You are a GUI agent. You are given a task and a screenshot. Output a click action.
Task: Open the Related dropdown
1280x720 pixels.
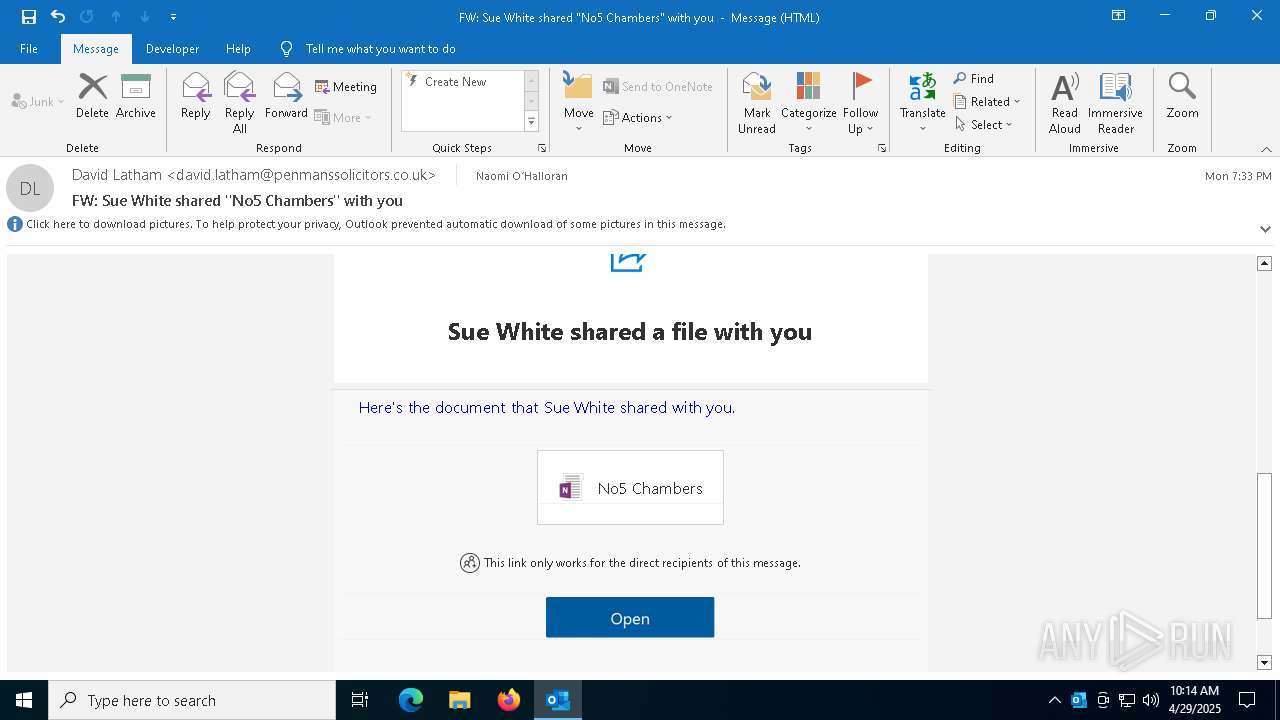pyautogui.click(x=987, y=101)
